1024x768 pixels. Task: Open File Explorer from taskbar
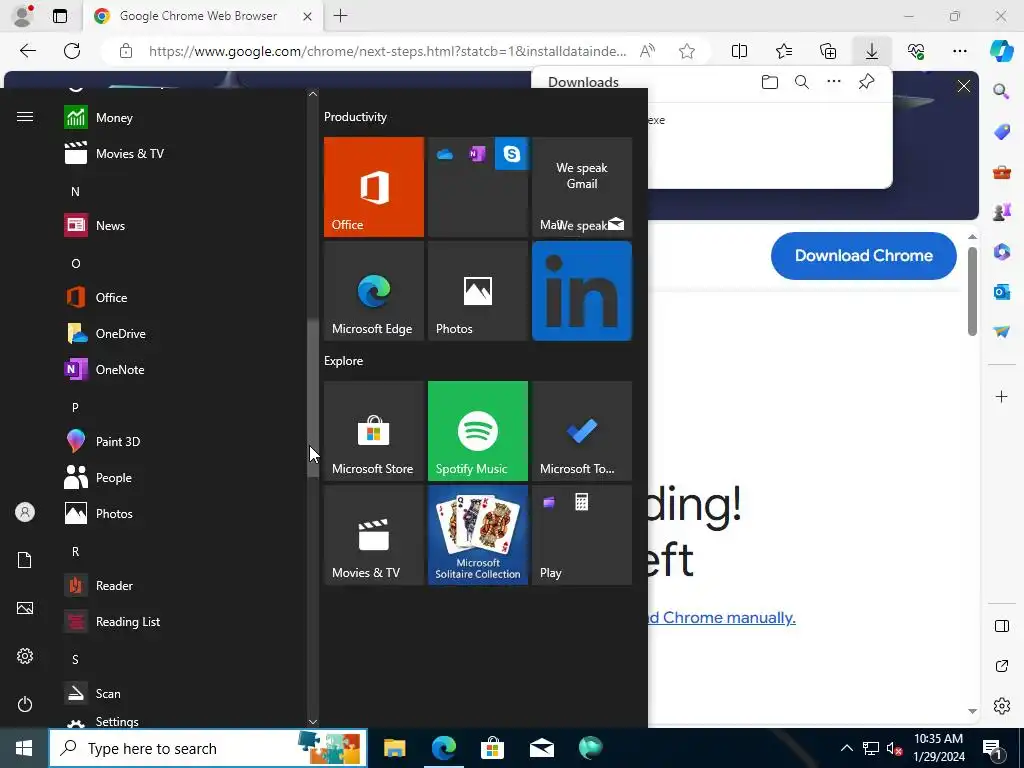[x=394, y=748]
